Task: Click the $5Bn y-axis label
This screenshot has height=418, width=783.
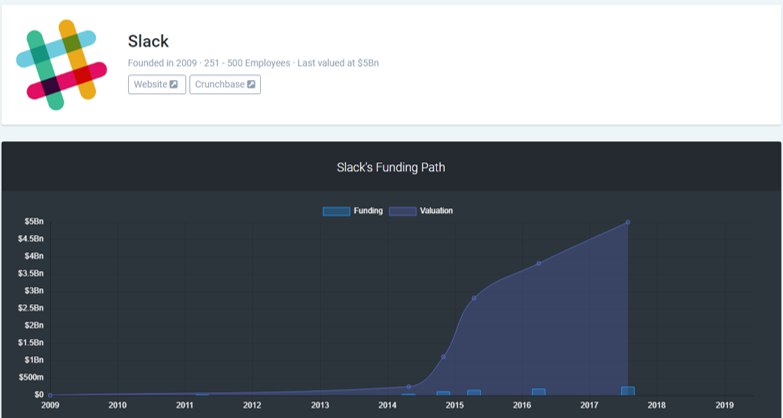Action: pyautogui.click(x=34, y=221)
